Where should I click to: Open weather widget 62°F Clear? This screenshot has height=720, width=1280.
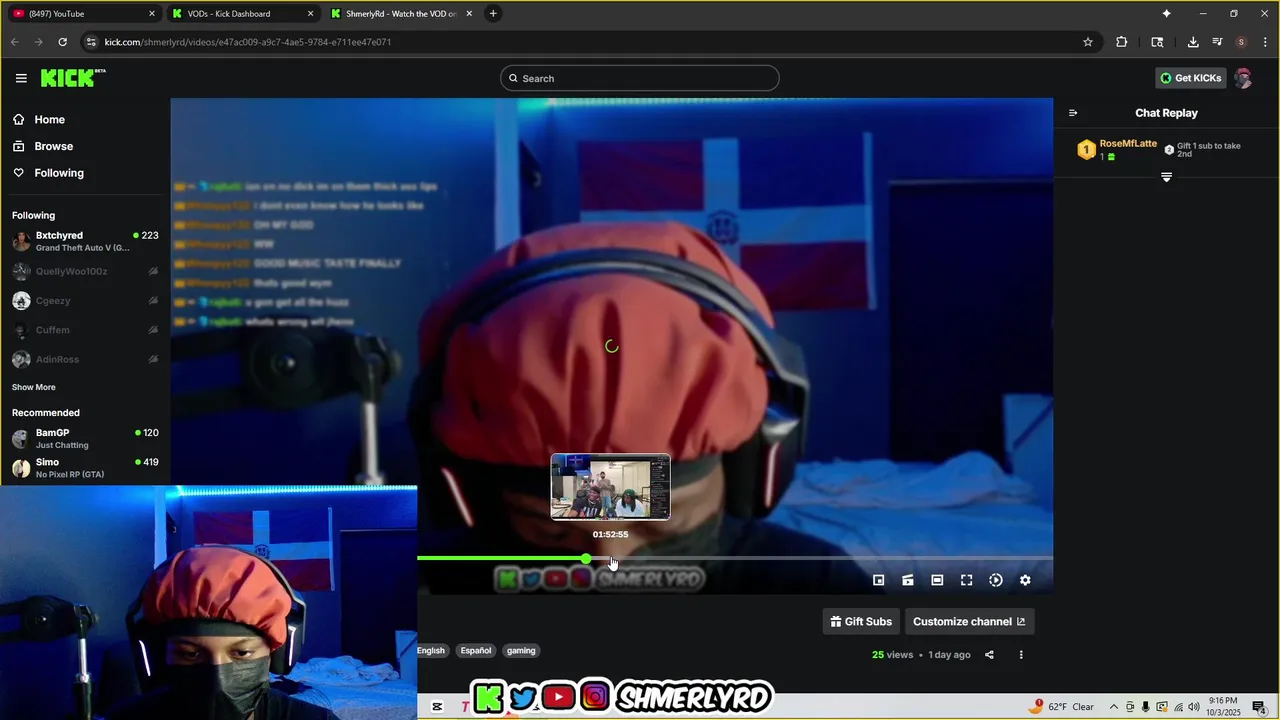pyautogui.click(x=1062, y=706)
